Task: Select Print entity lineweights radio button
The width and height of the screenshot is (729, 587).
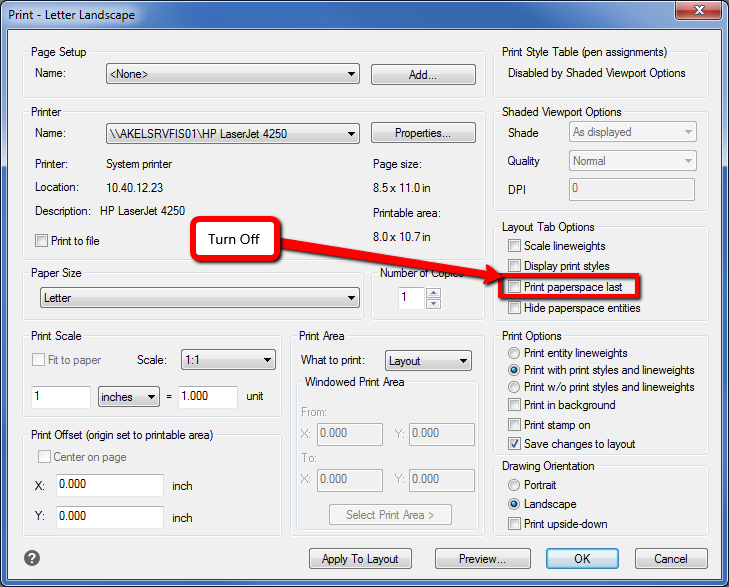Action: [514, 353]
